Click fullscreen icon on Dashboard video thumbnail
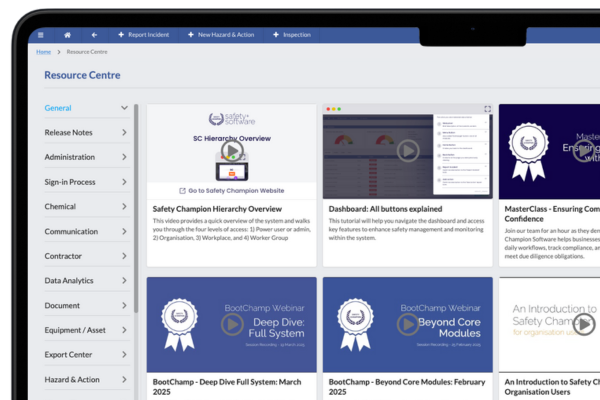This screenshot has height=400, width=600. pos(487,108)
